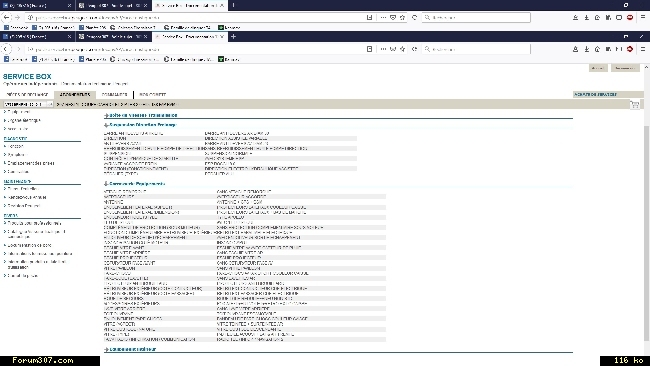This screenshot has height=366, width=650.
Task: Focus the search field in the upper browser toolbar
Action: [476, 17]
